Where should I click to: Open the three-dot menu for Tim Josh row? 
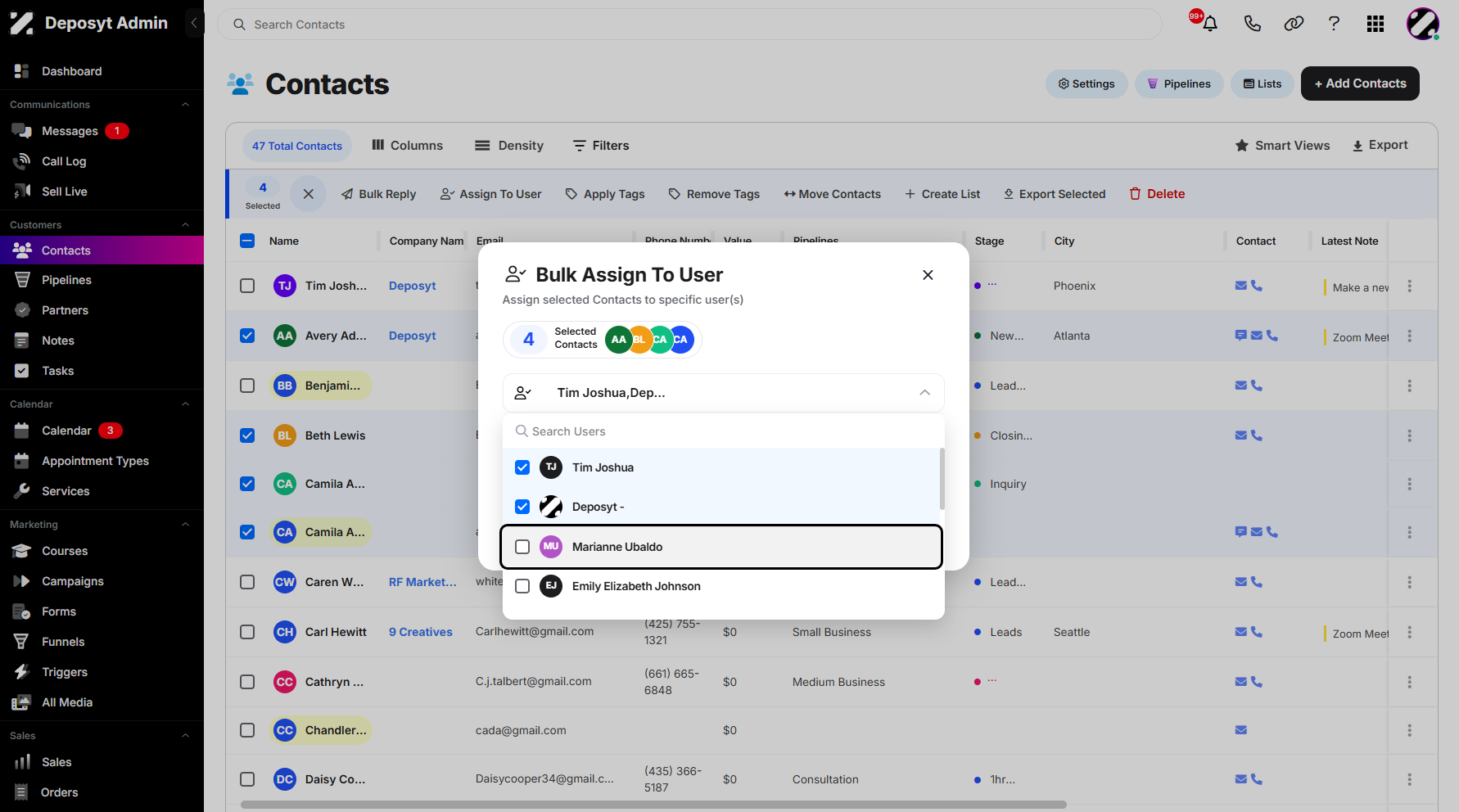1409,286
